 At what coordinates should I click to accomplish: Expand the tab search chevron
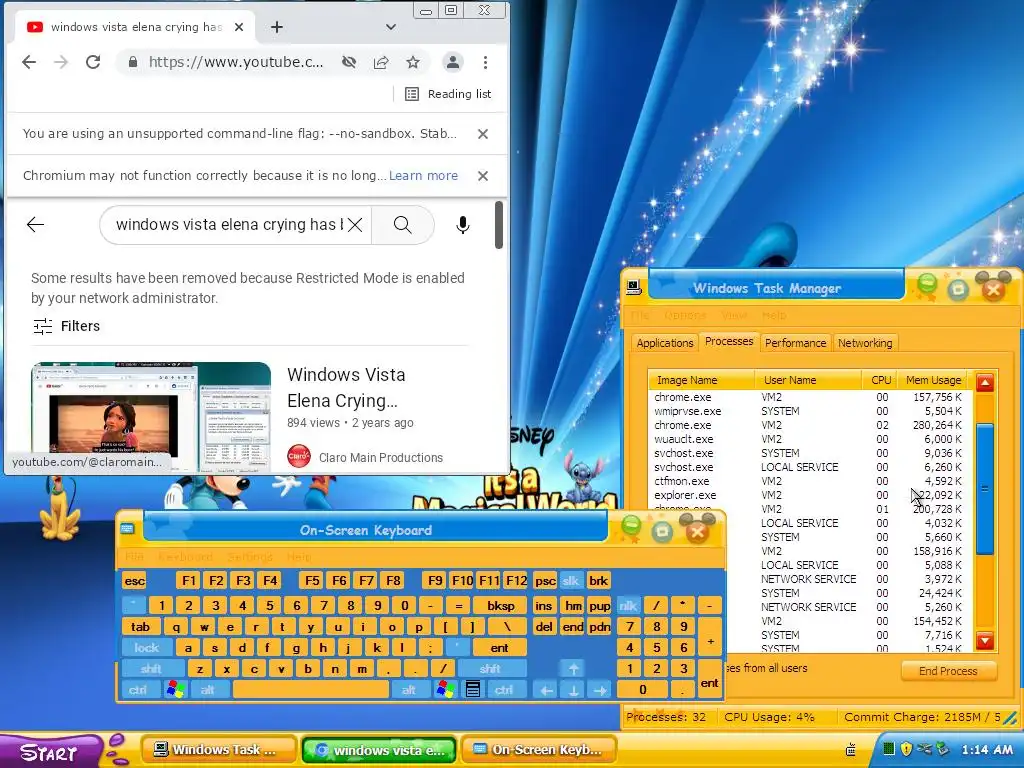click(x=391, y=27)
